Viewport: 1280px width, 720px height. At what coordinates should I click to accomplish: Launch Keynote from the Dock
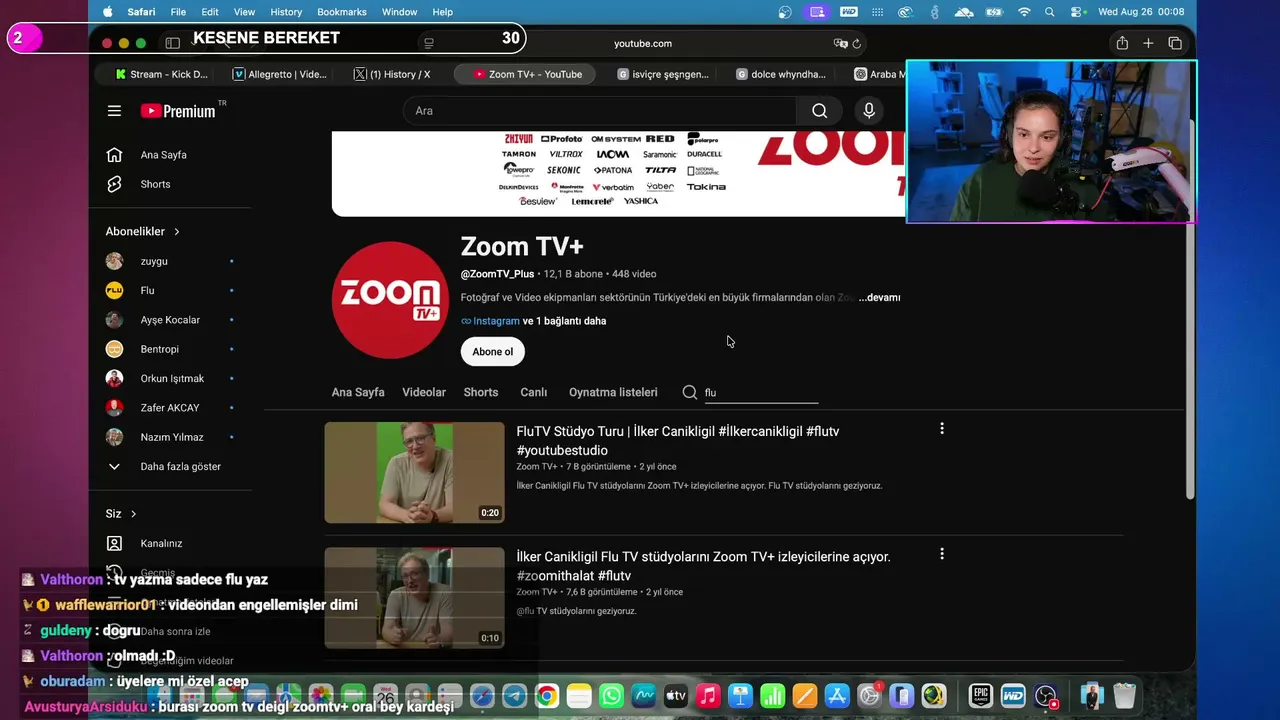(740, 696)
